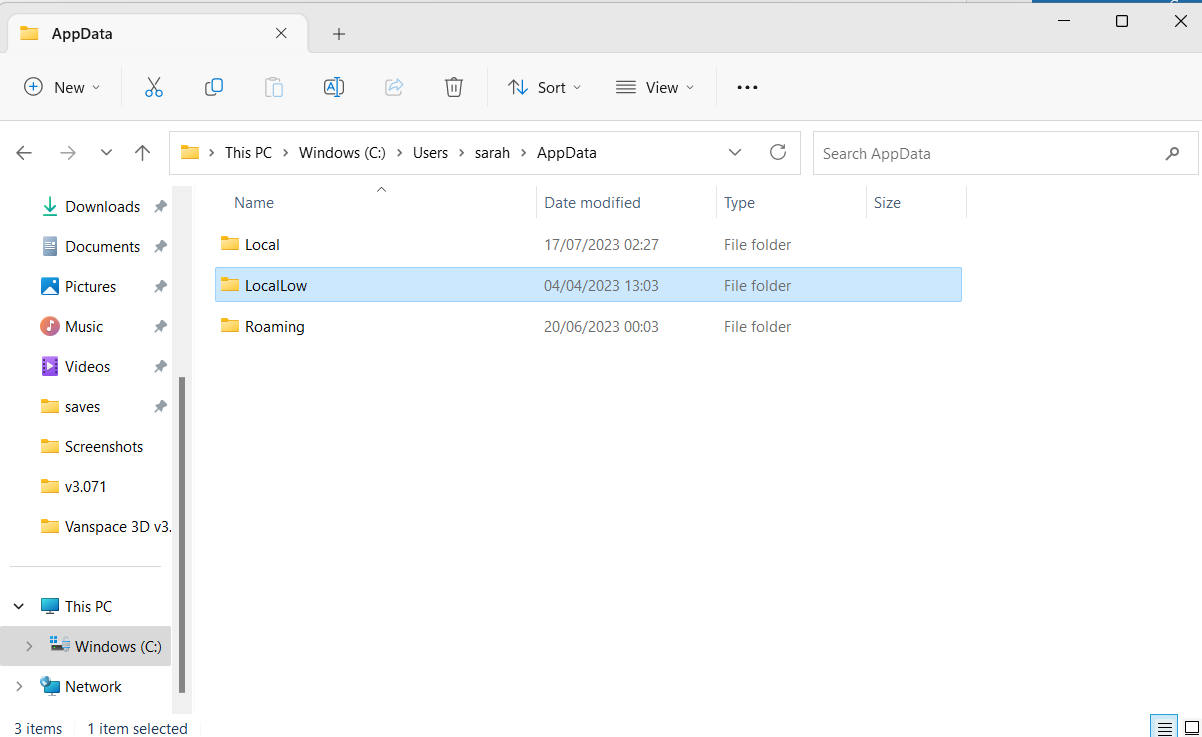
Task: Click the pin icon beside saves
Action: pos(160,407)
